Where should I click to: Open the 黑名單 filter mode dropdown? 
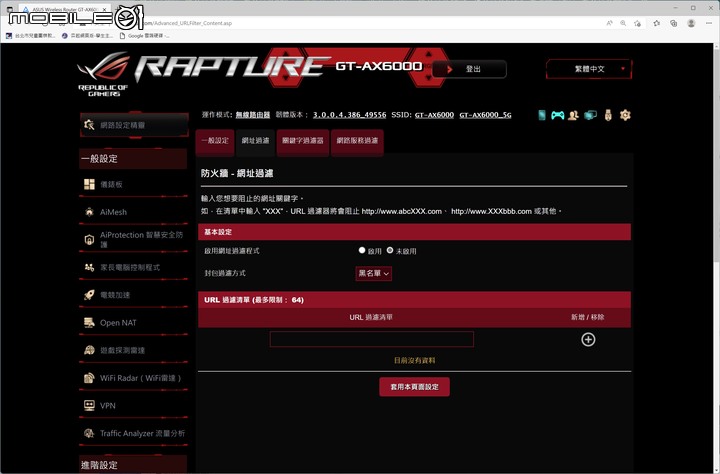click(x=373, y=273)
